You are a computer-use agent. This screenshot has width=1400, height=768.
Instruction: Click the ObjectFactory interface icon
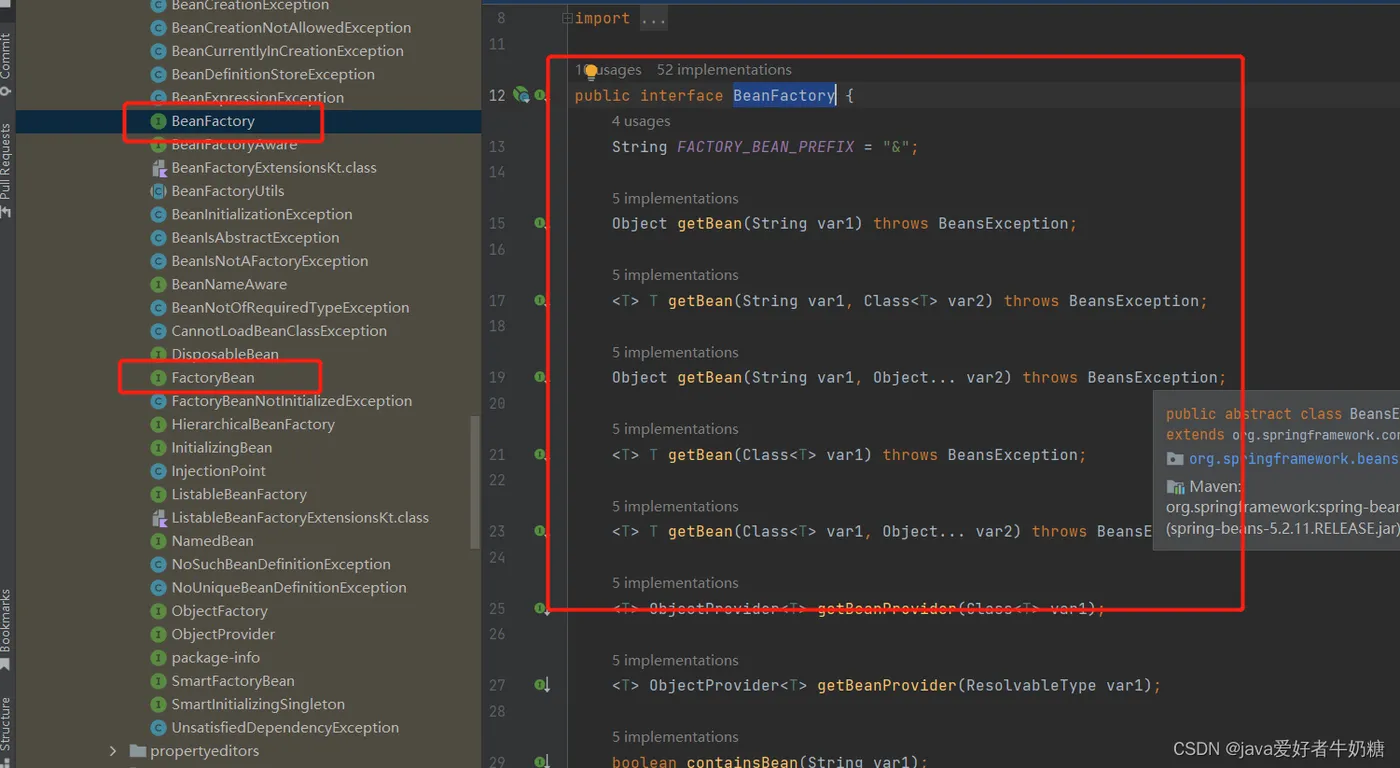tap(158, 611)
